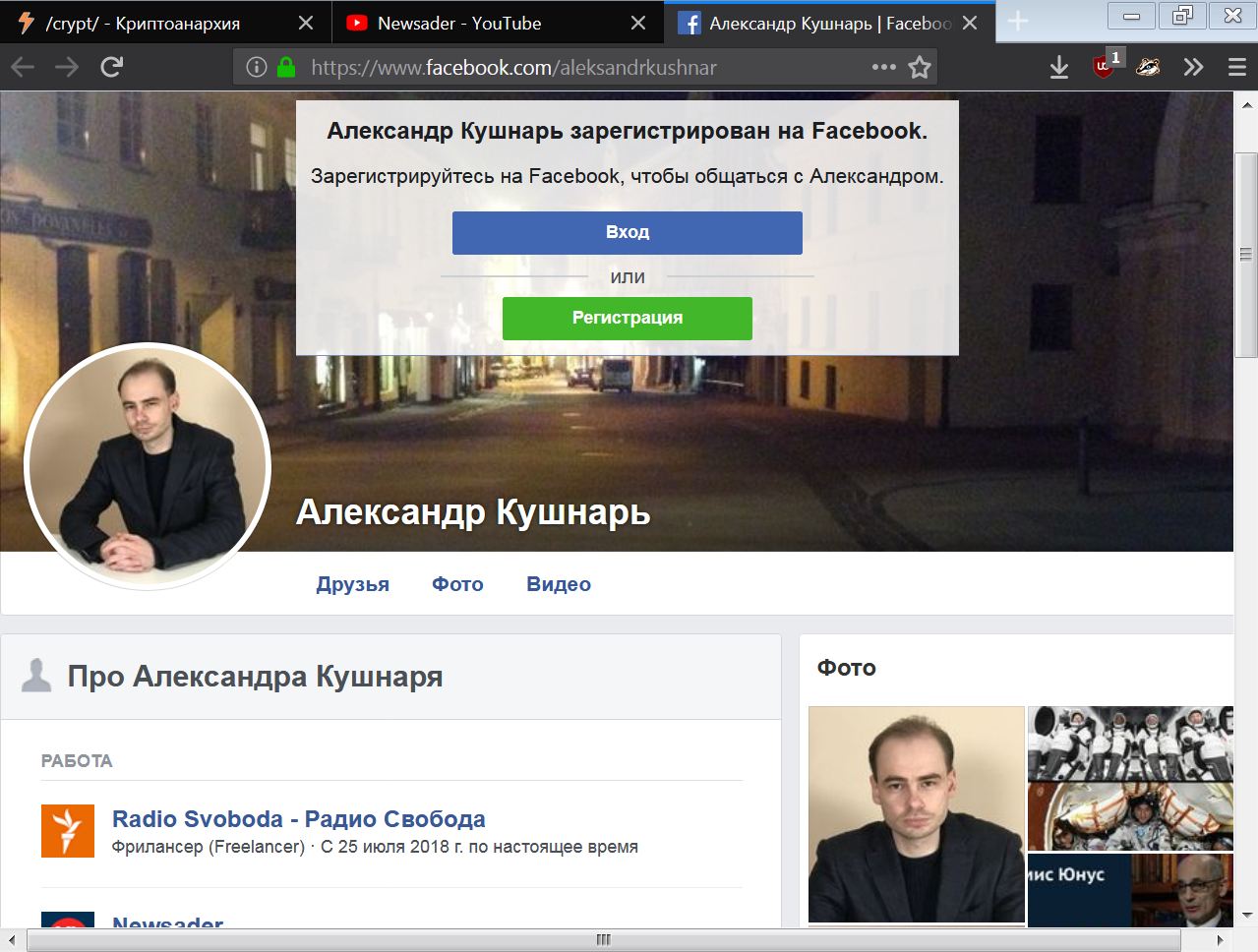The width and height of the screenshot is (1258, 952).
Task: Close the /crypt/ Криптоанархия tab
Action: (306, 23)
